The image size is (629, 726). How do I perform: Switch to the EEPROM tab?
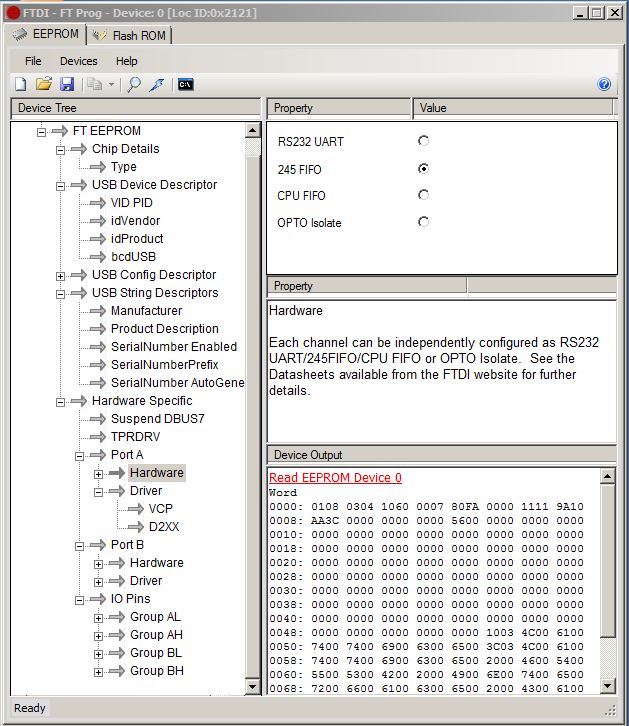click(46, 34)
